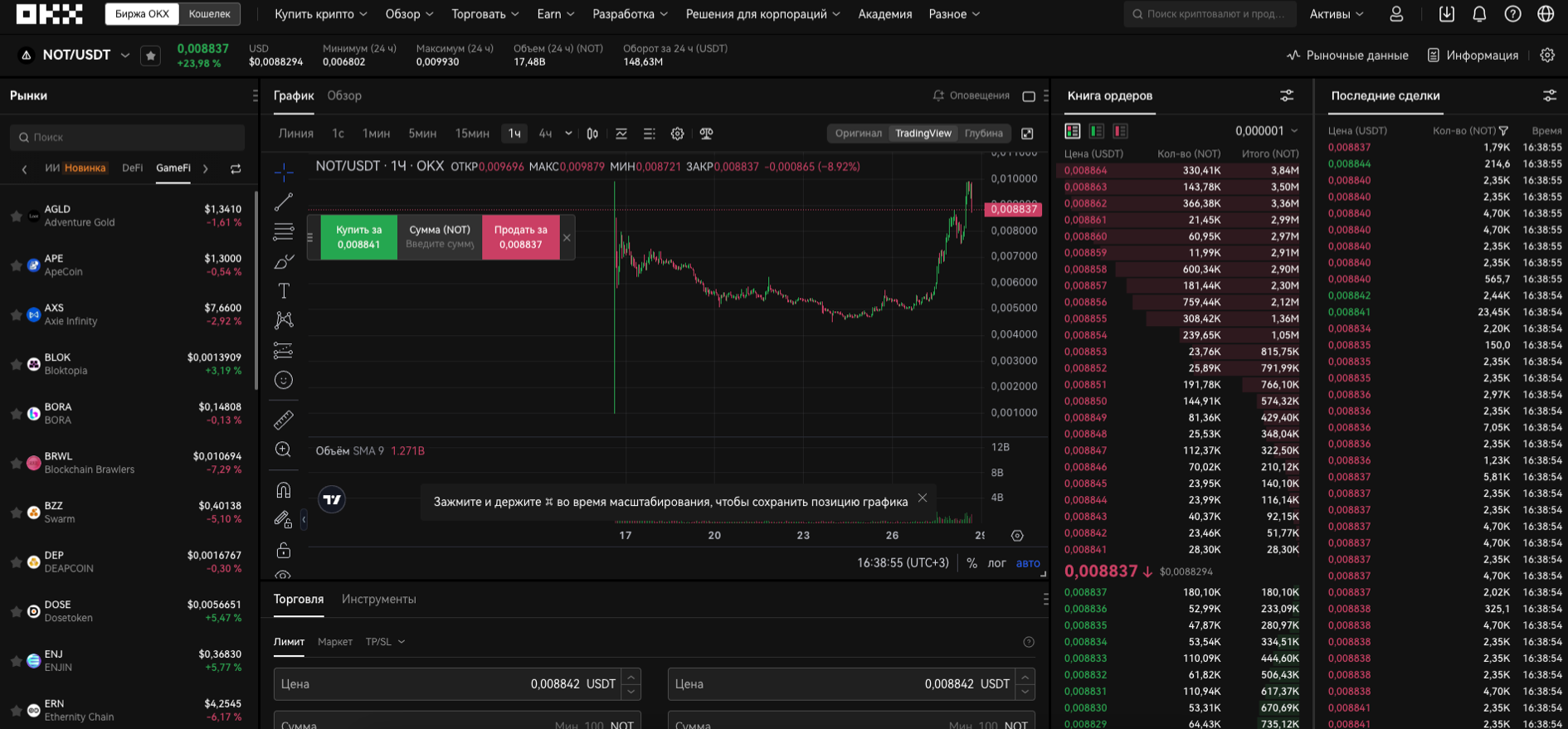Select the trend line drawing tool
This screenshot has width=1568, height=729.
(x=284, y=202)
